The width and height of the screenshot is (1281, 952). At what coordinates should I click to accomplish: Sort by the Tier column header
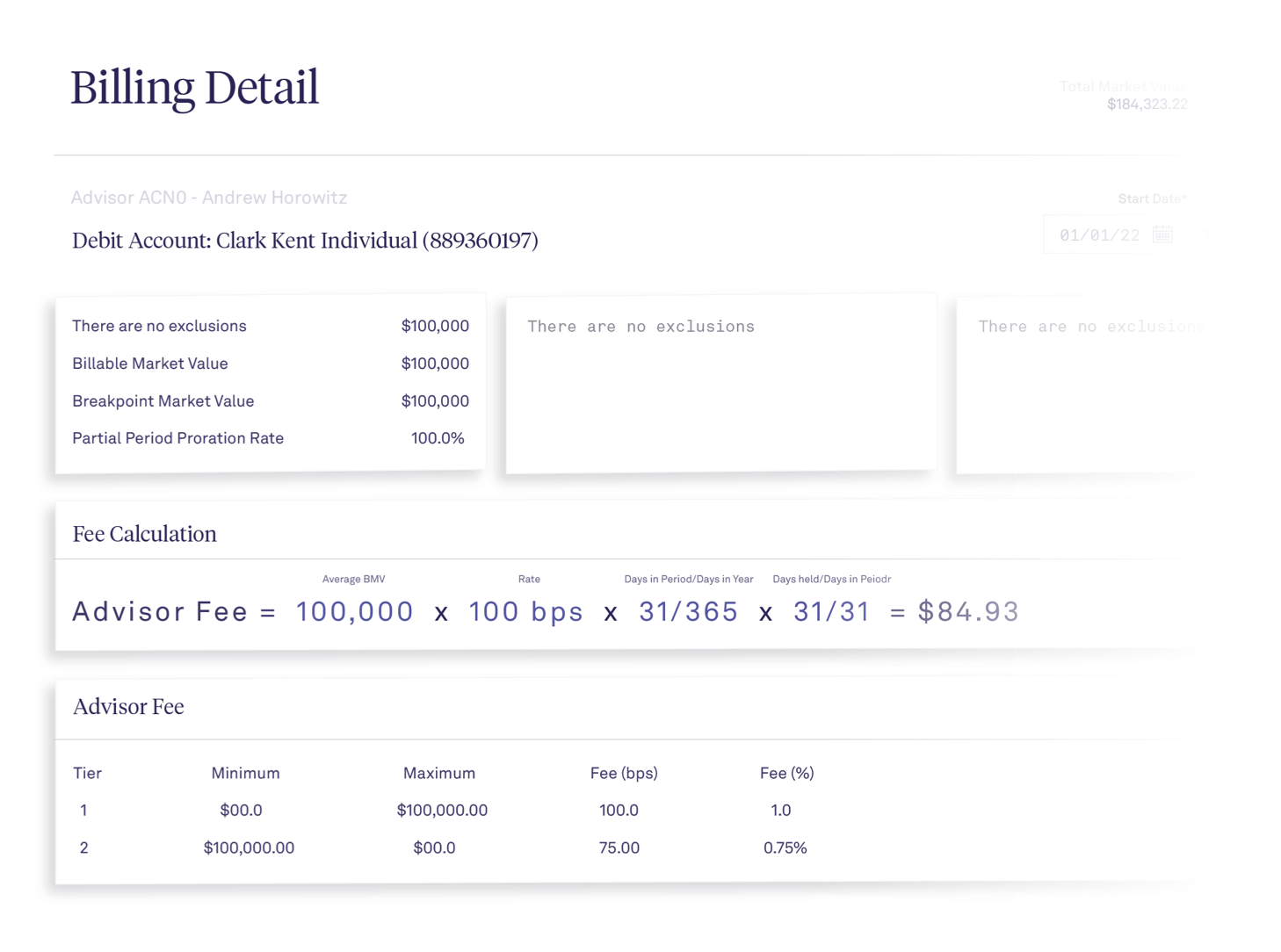pos(87,774)
